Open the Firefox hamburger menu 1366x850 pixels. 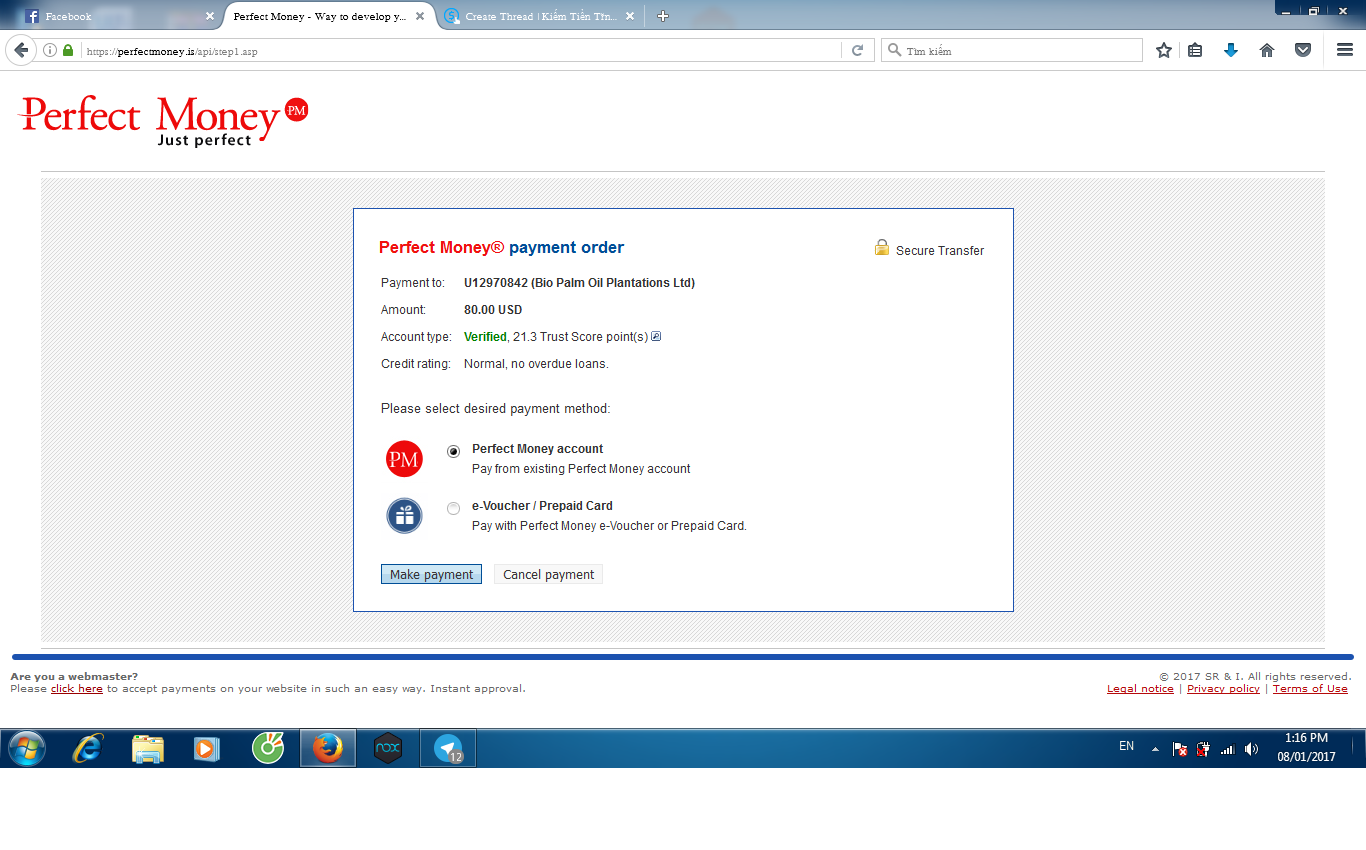pyautogui.click(x=1345, y=50)
